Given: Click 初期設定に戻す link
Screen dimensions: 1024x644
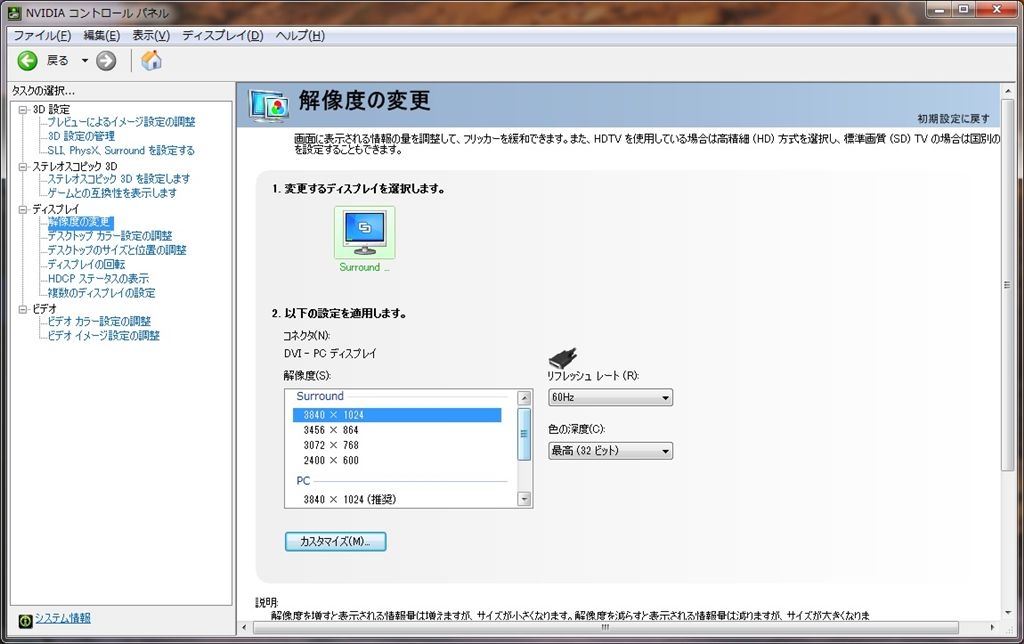Looking at the screenshot, I should point(953,119).
